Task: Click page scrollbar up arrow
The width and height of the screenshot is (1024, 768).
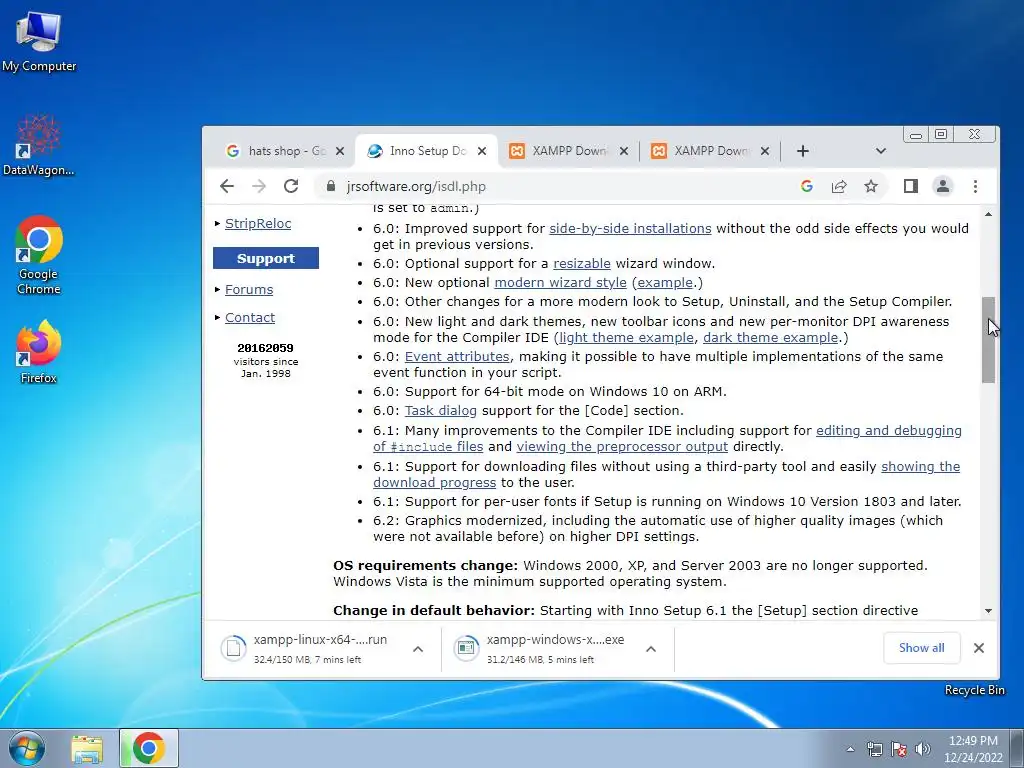Action: point(988,214)
